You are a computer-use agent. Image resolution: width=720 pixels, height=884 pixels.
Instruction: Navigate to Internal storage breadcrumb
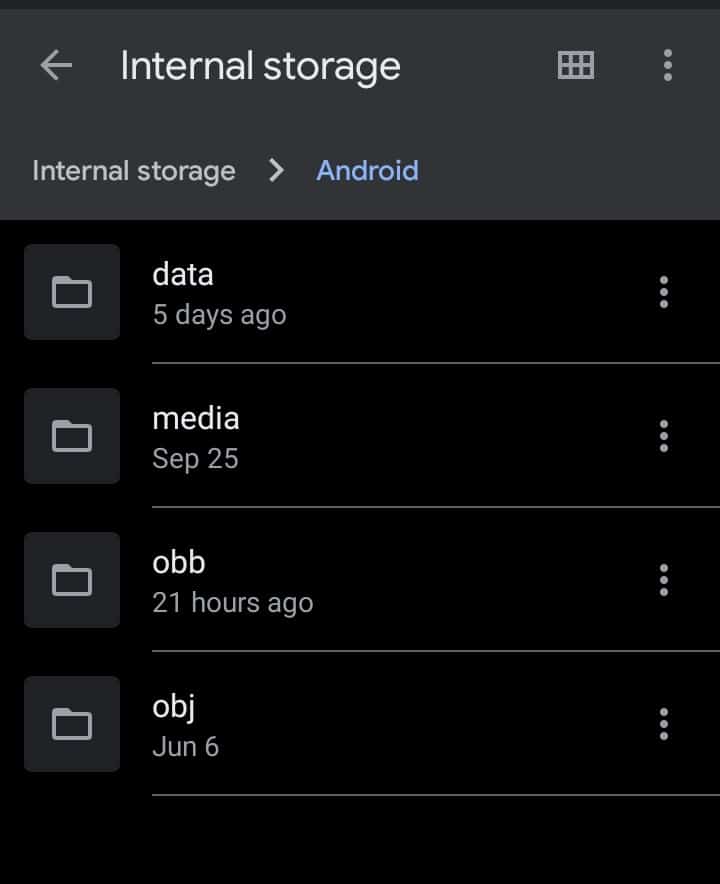coord(134,171)
